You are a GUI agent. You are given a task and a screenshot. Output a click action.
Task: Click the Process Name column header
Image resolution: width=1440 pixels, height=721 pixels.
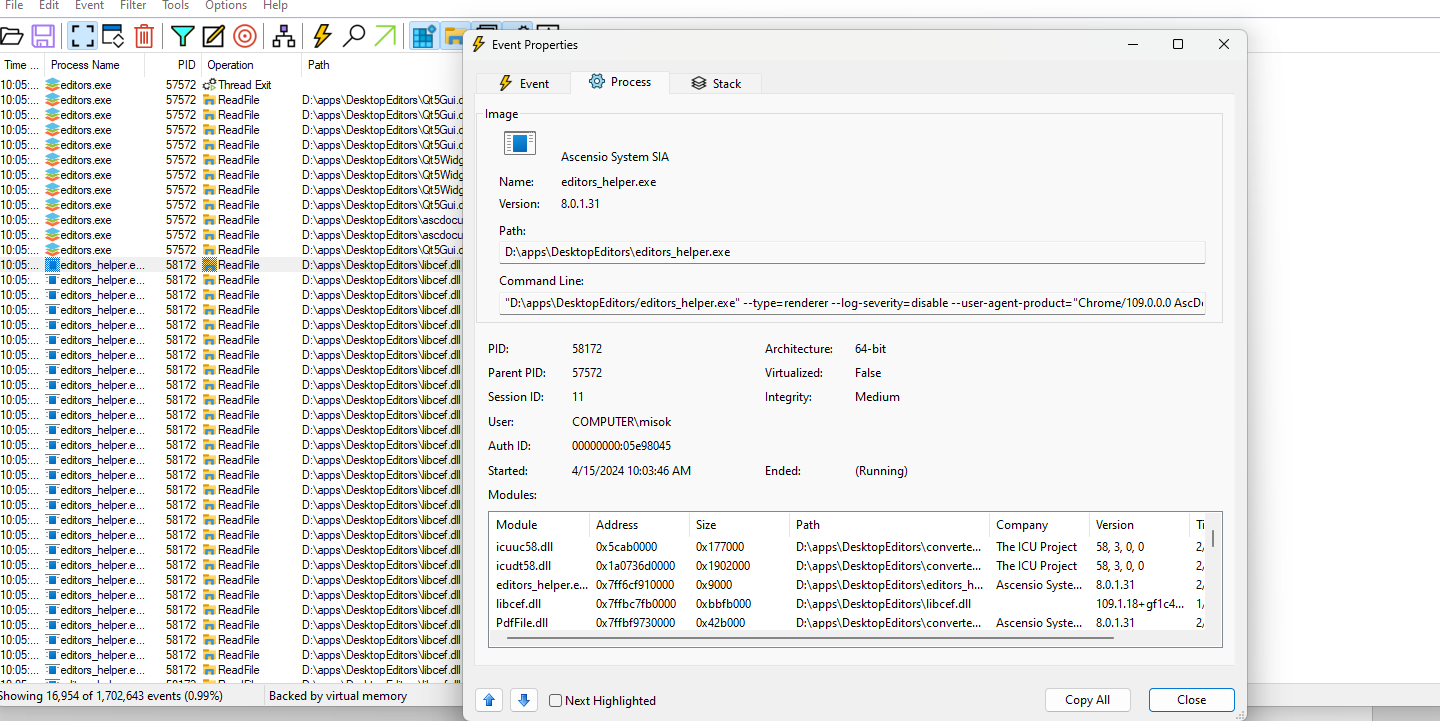coord(95,65)
